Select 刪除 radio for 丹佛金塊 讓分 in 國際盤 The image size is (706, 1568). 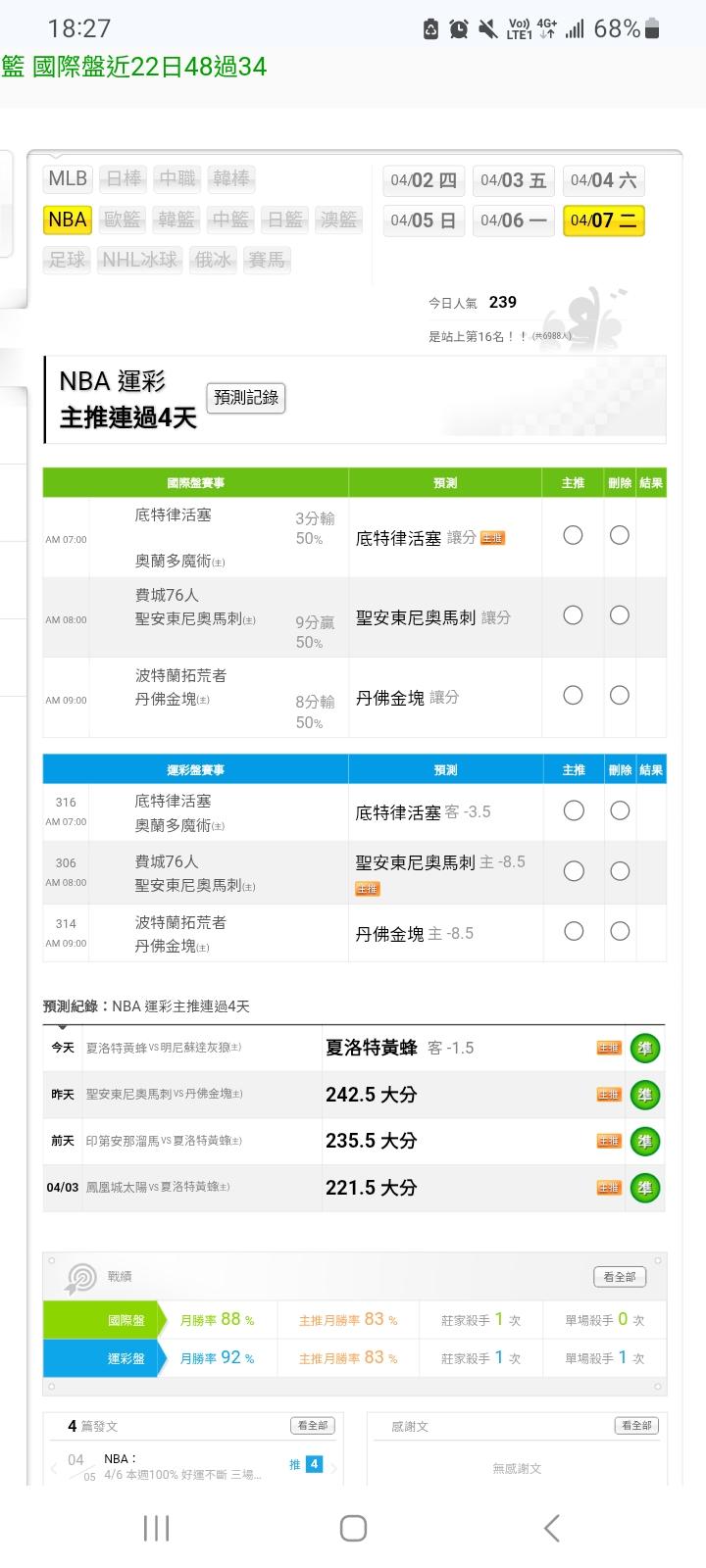(620, 695)
